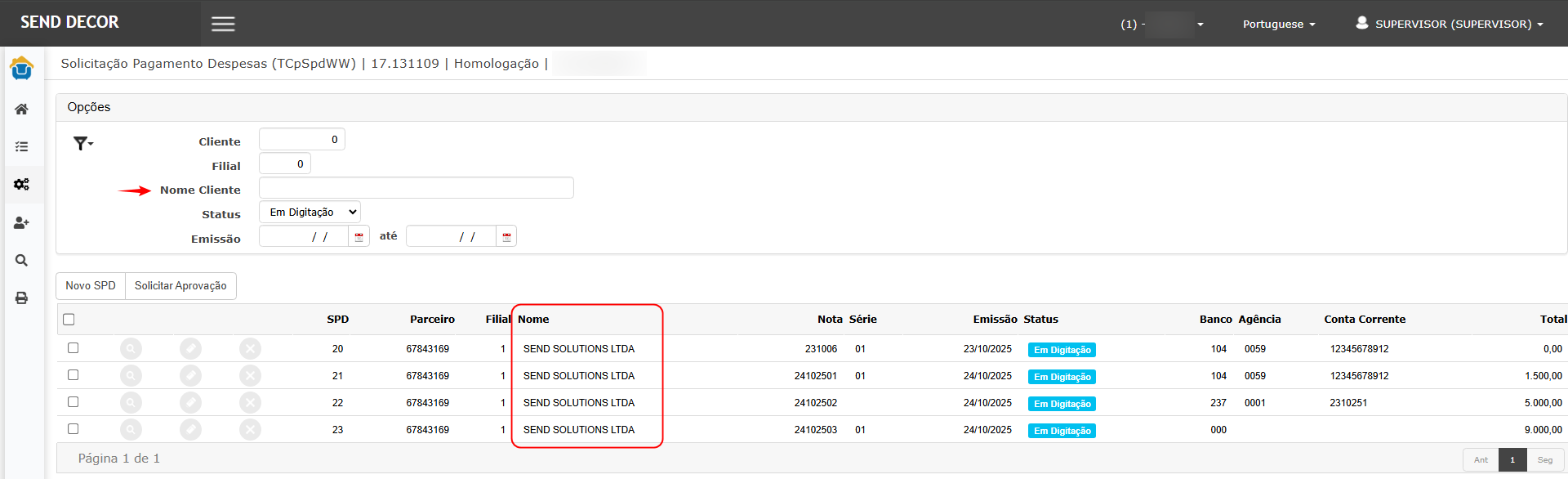Expand the Portuguese language dropdown

[x=1278, y=25]
